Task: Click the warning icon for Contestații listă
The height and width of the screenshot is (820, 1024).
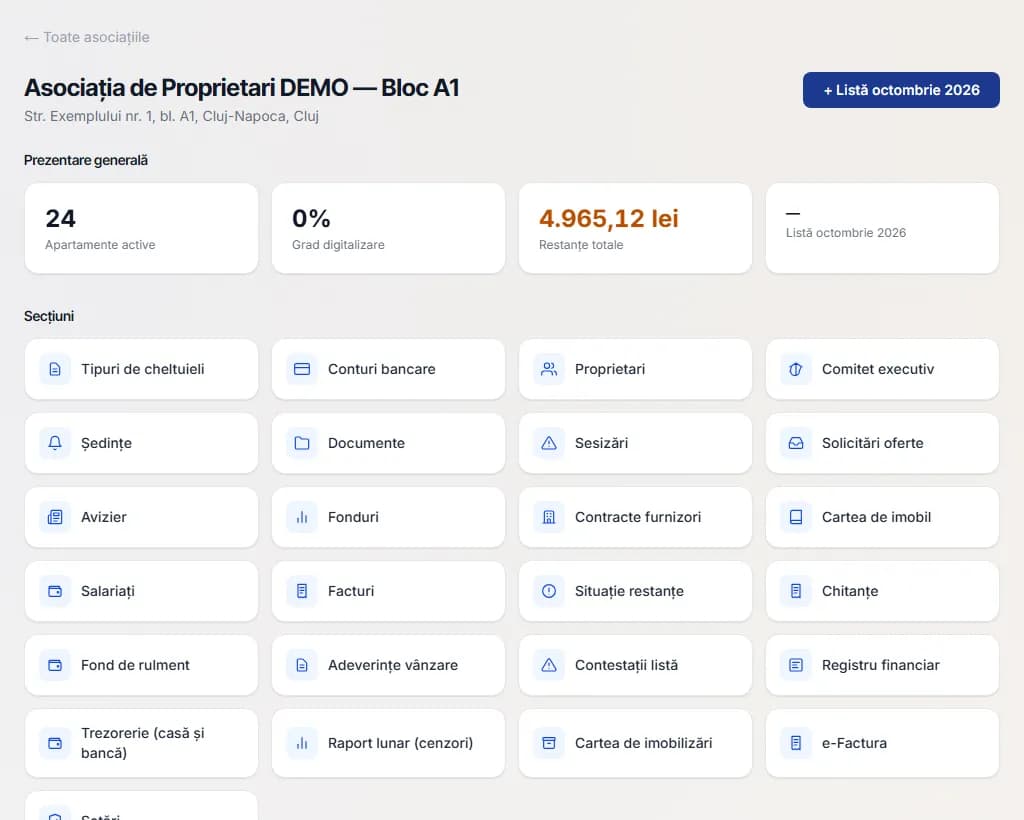Action: point(549,665)
